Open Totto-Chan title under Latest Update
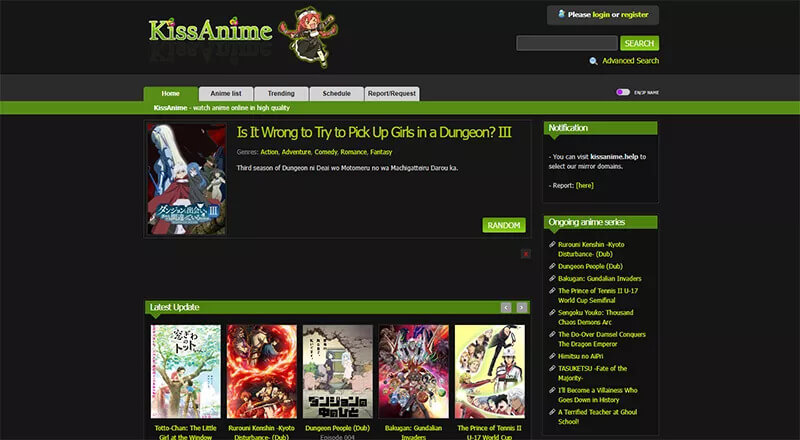Screen dimensions: 800x440 click(x=186, y=432)
